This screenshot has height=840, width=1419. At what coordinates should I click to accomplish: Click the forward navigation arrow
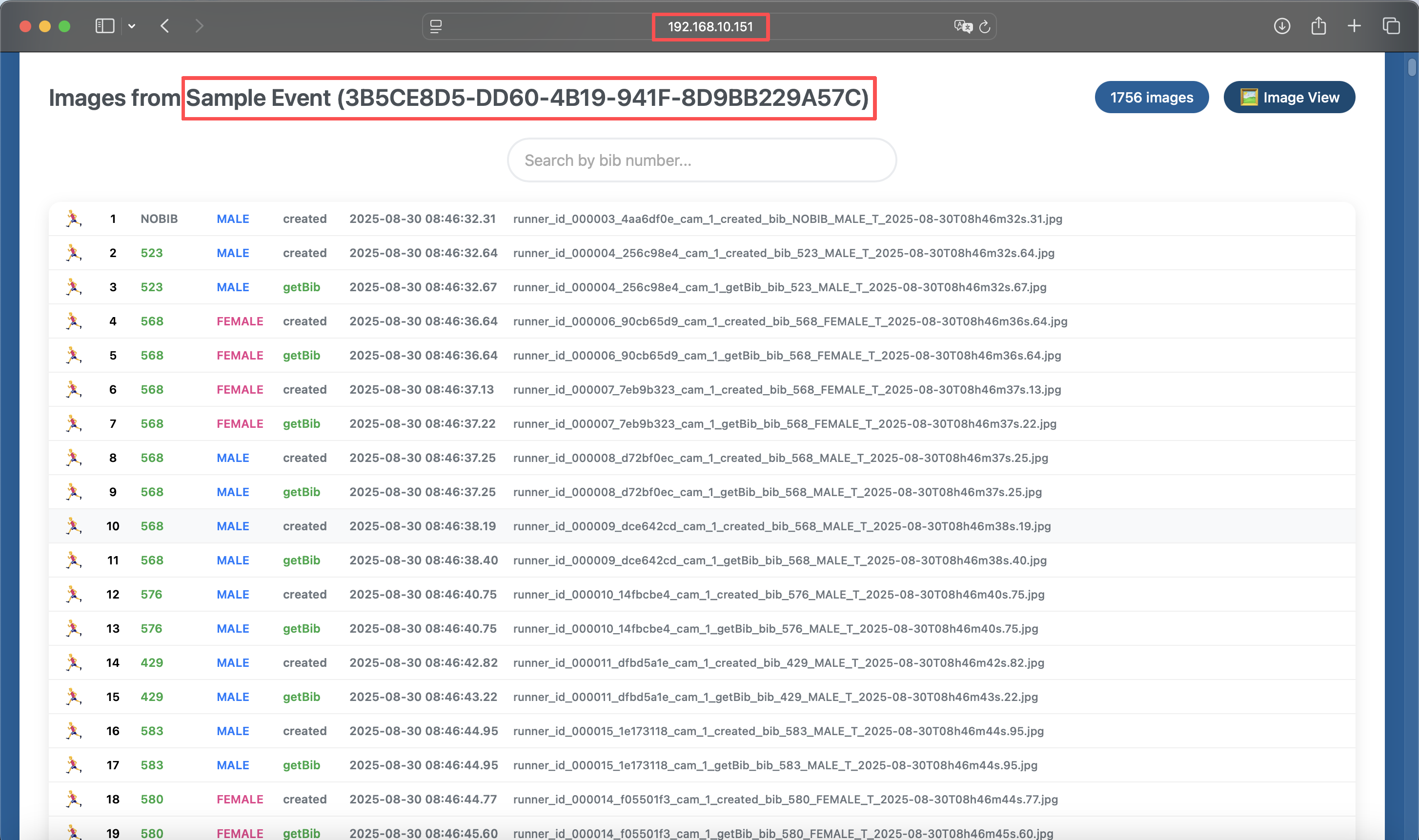(x=199, y=26)
